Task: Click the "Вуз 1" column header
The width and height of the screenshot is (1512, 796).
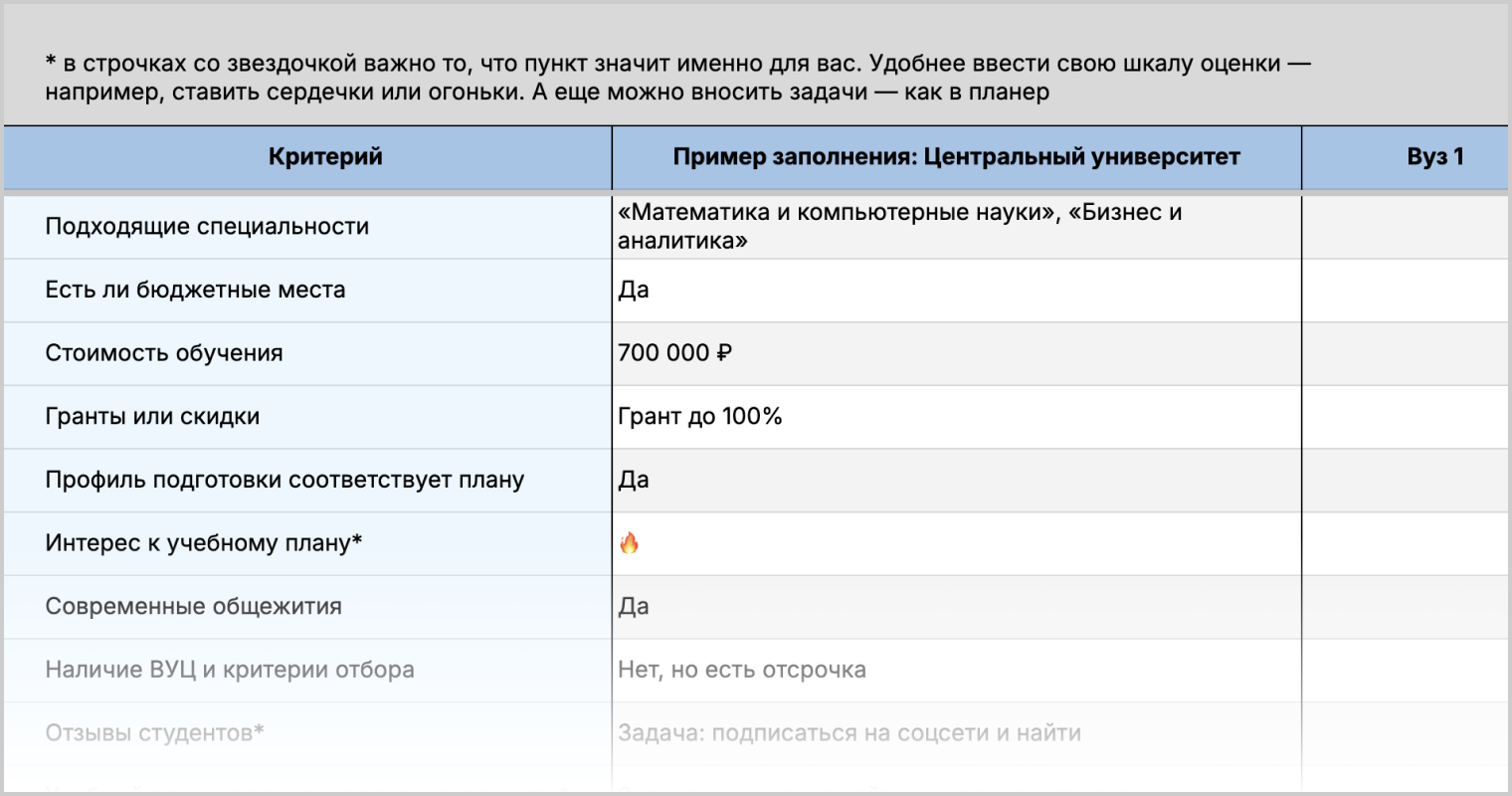Action: coord(1434,157)
